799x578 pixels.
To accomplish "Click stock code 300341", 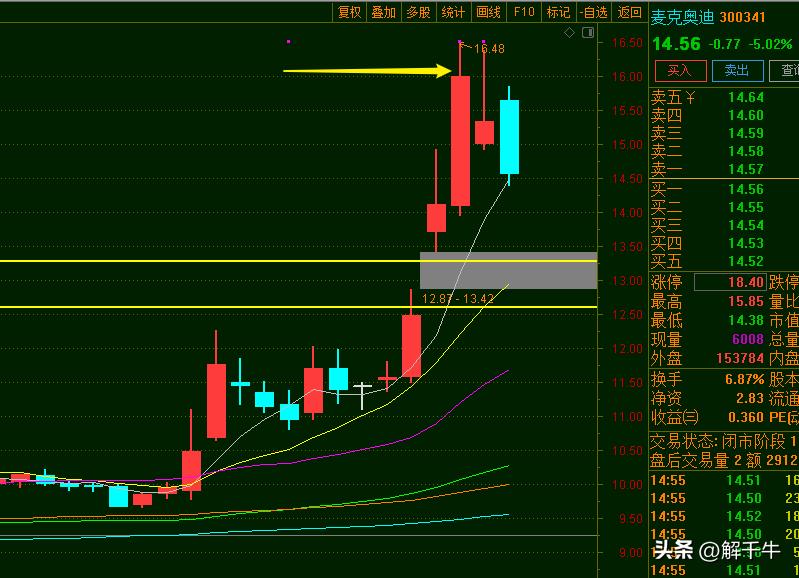I will pos(742,17).
